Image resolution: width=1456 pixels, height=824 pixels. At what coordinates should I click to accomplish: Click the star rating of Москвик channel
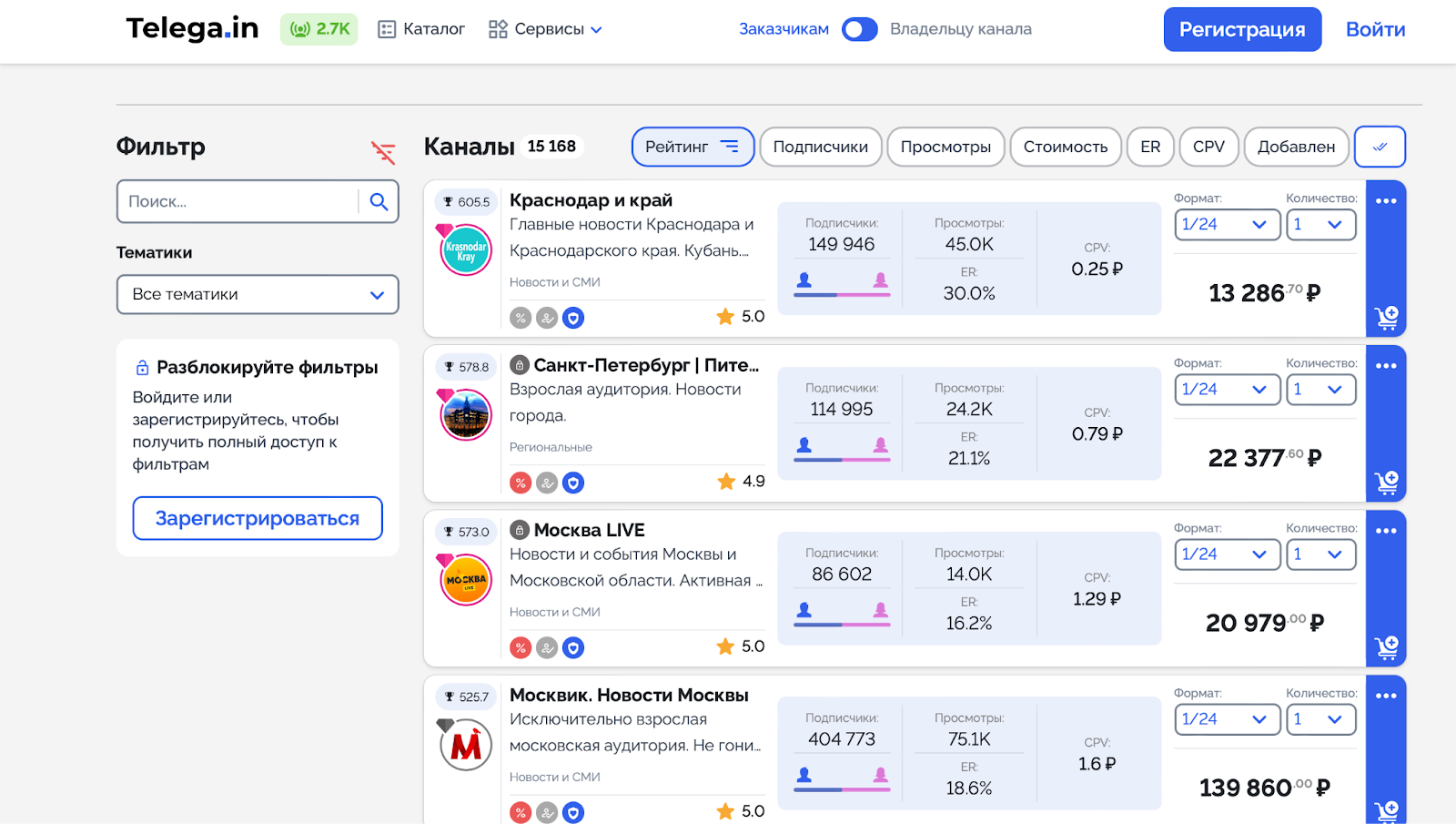coord(740,811)
